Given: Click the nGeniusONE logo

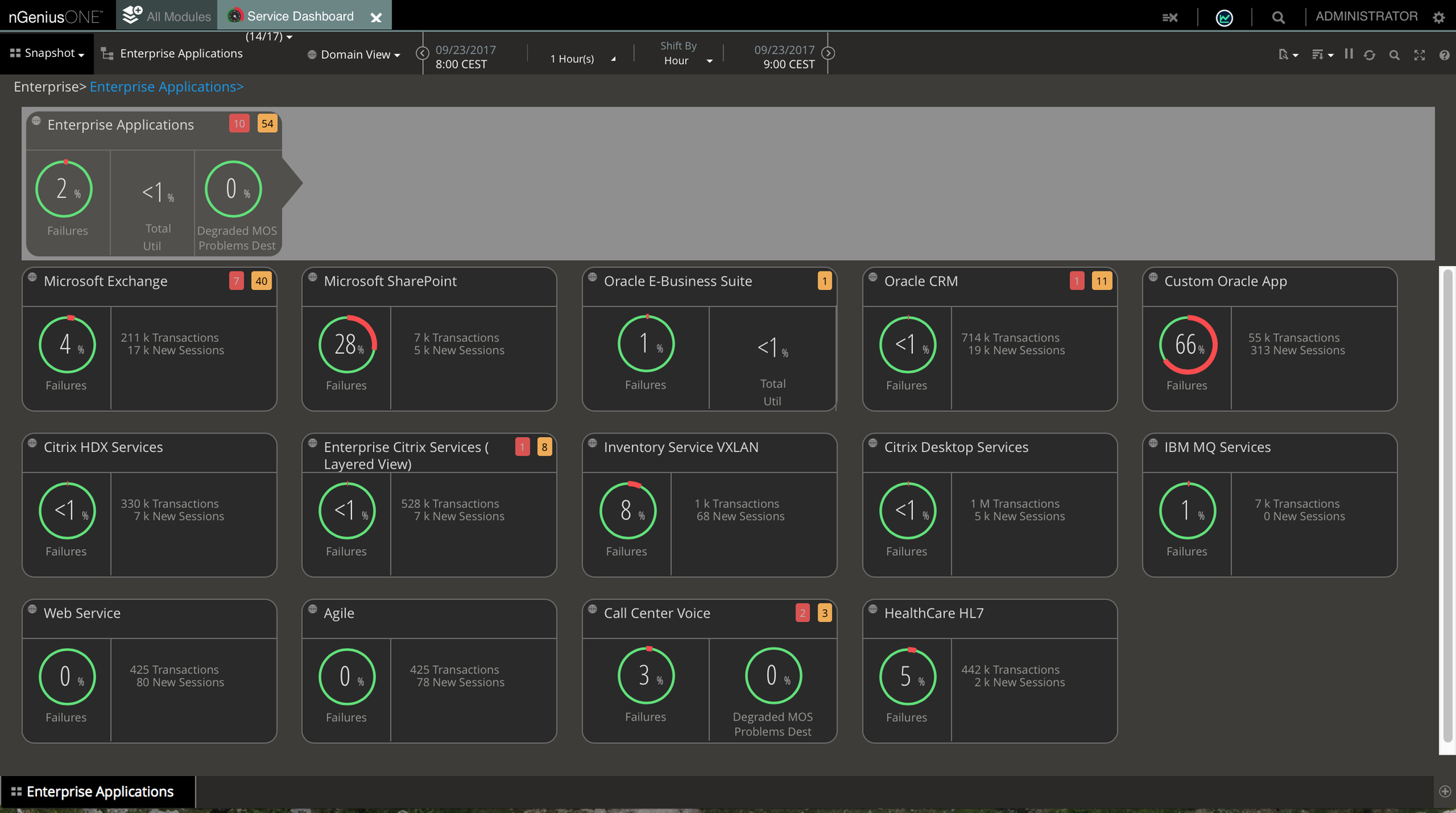Looking at the screenshot, I should [x=55, y=16].
